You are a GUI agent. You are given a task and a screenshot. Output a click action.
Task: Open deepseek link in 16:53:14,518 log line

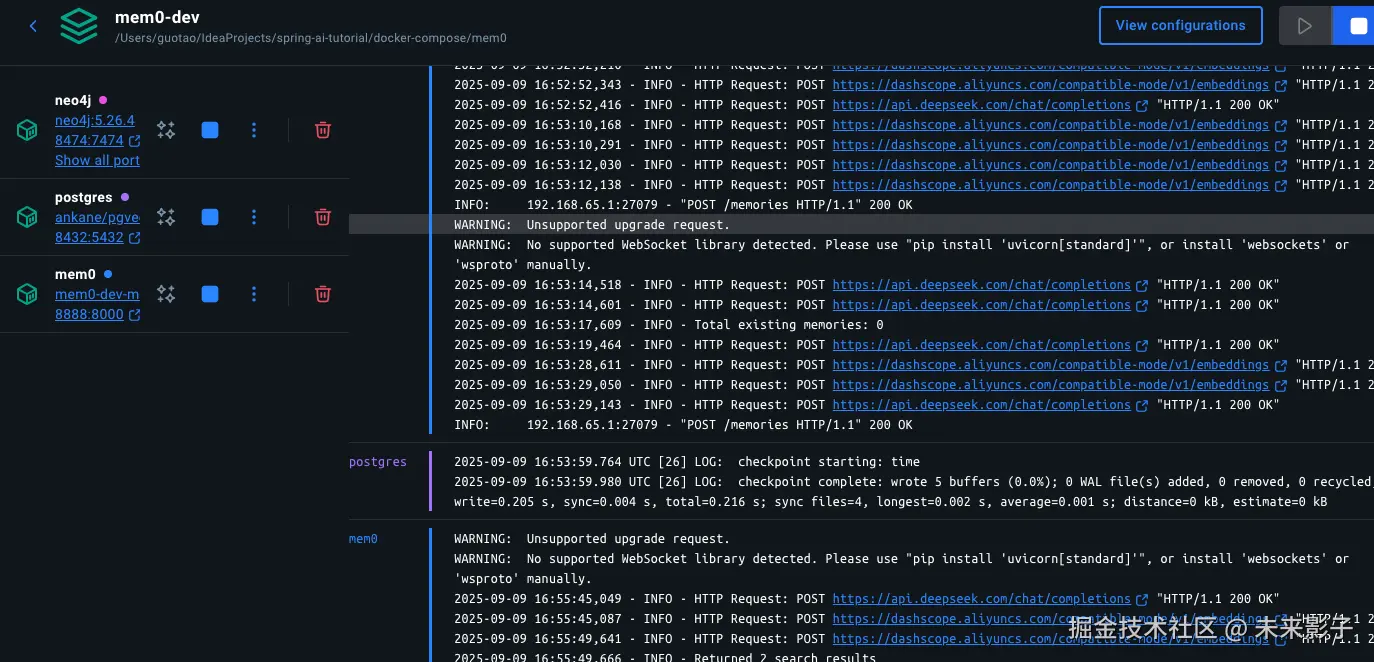981,285
